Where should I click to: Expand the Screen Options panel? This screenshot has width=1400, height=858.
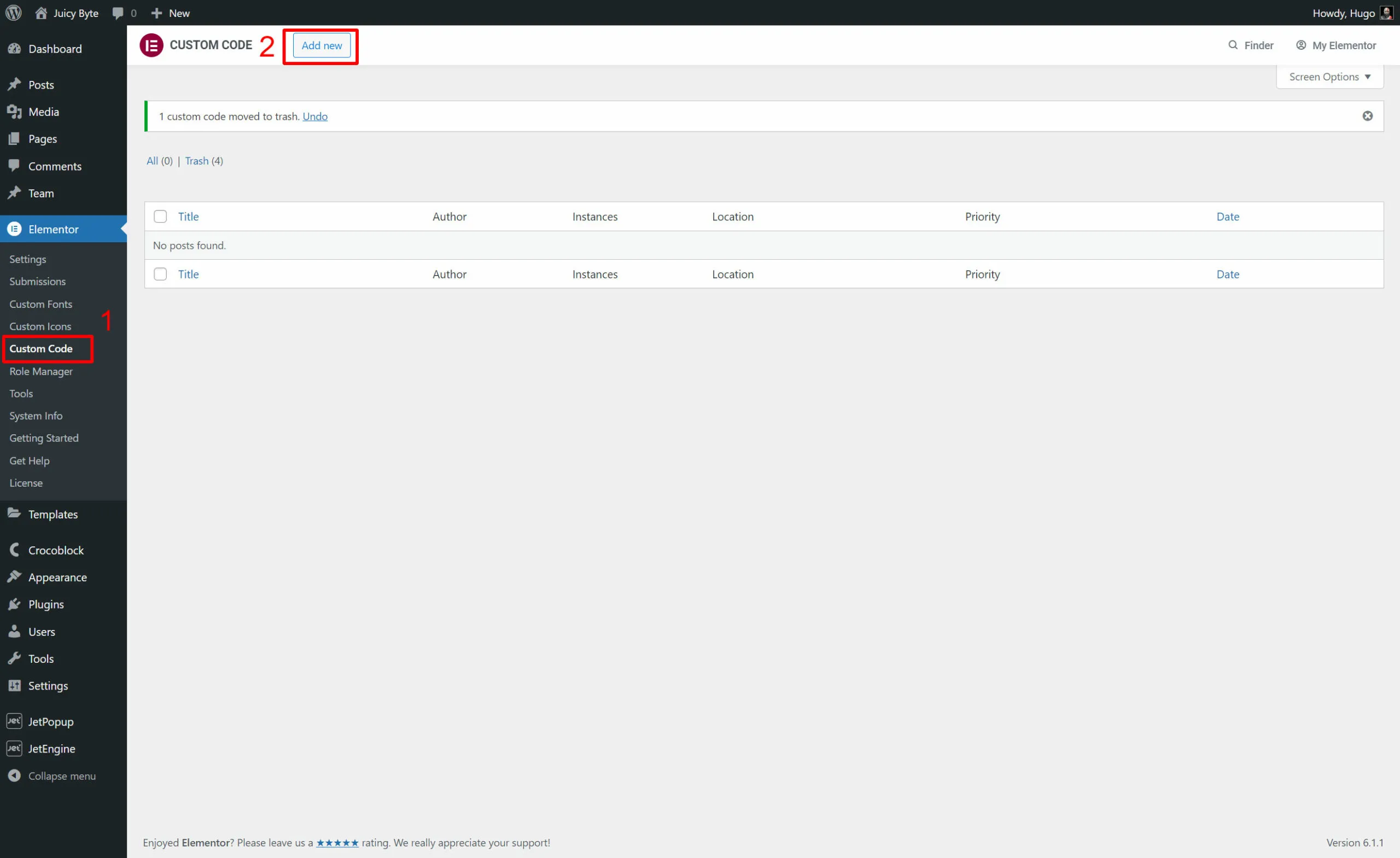tap(1329, 76)
